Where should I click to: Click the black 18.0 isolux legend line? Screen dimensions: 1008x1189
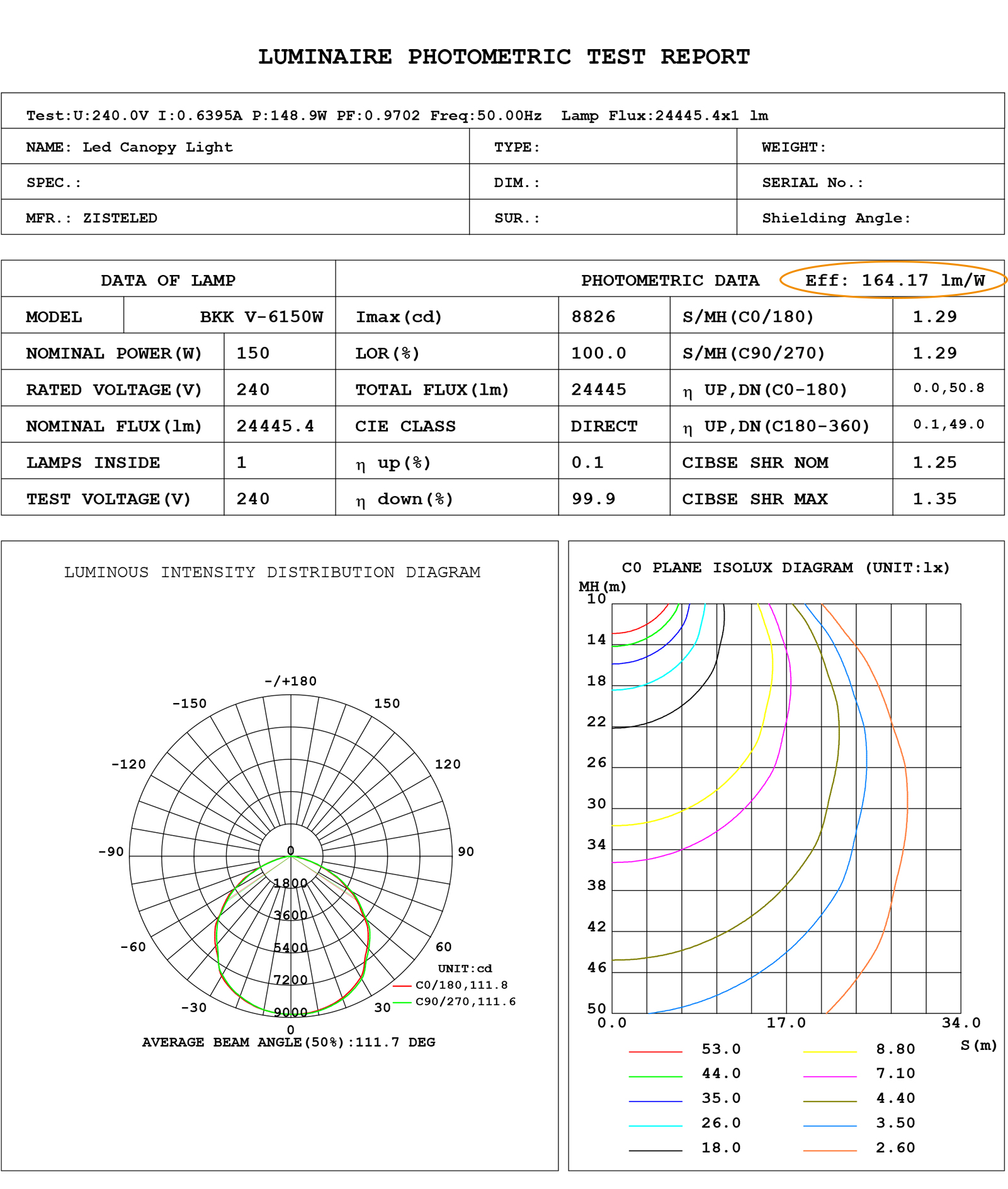pyautogui.click(x=655, y=1150)
